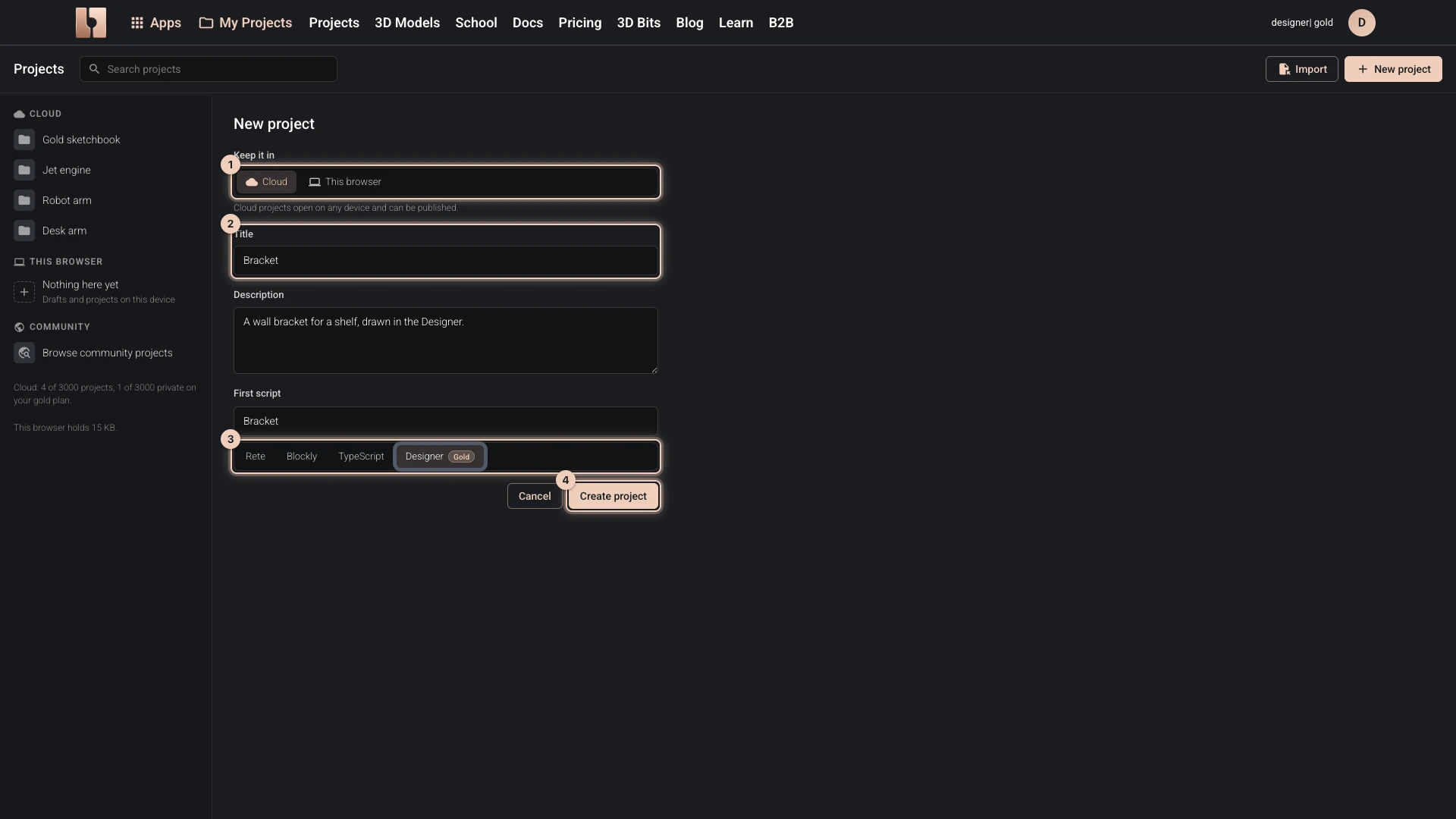Click the plus icon beside Nothing here yet
Image resolution: width=1456 pixels, height=819 pixels.
coord(24,292)
